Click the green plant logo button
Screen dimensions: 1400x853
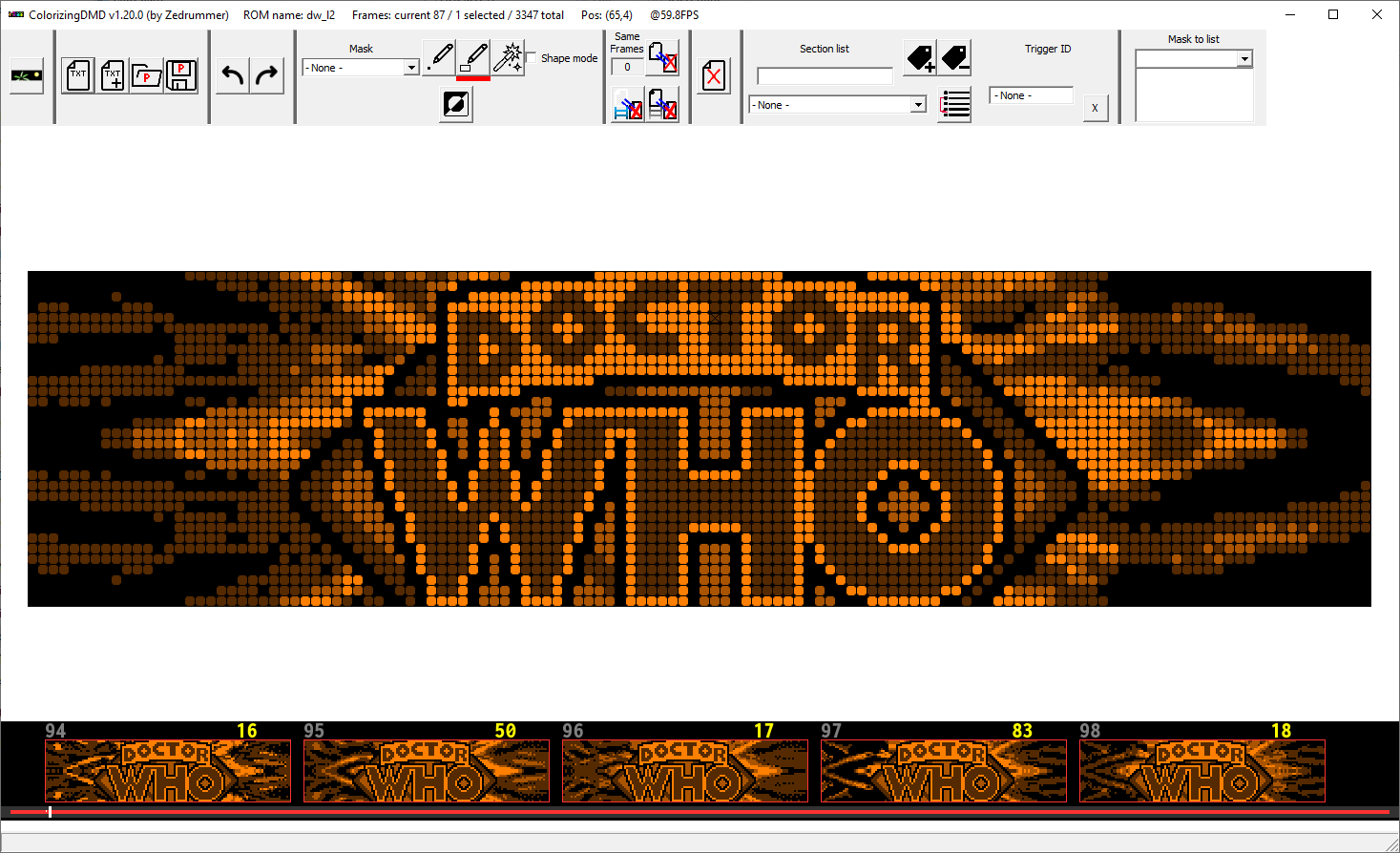(27, 75)
